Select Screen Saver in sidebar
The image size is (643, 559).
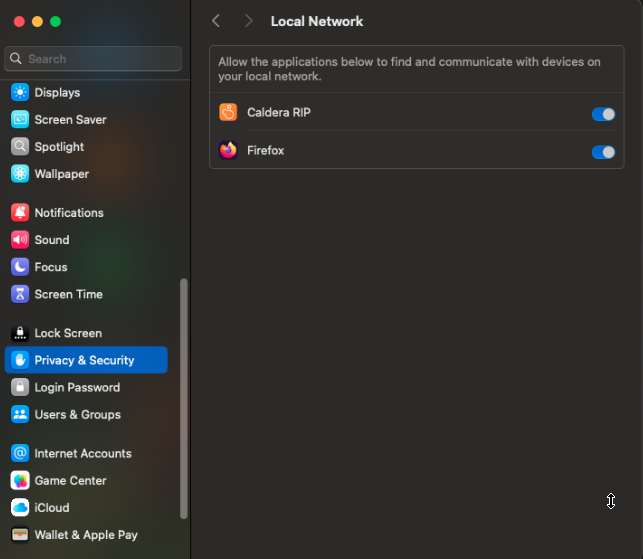[x=71, y=120]
